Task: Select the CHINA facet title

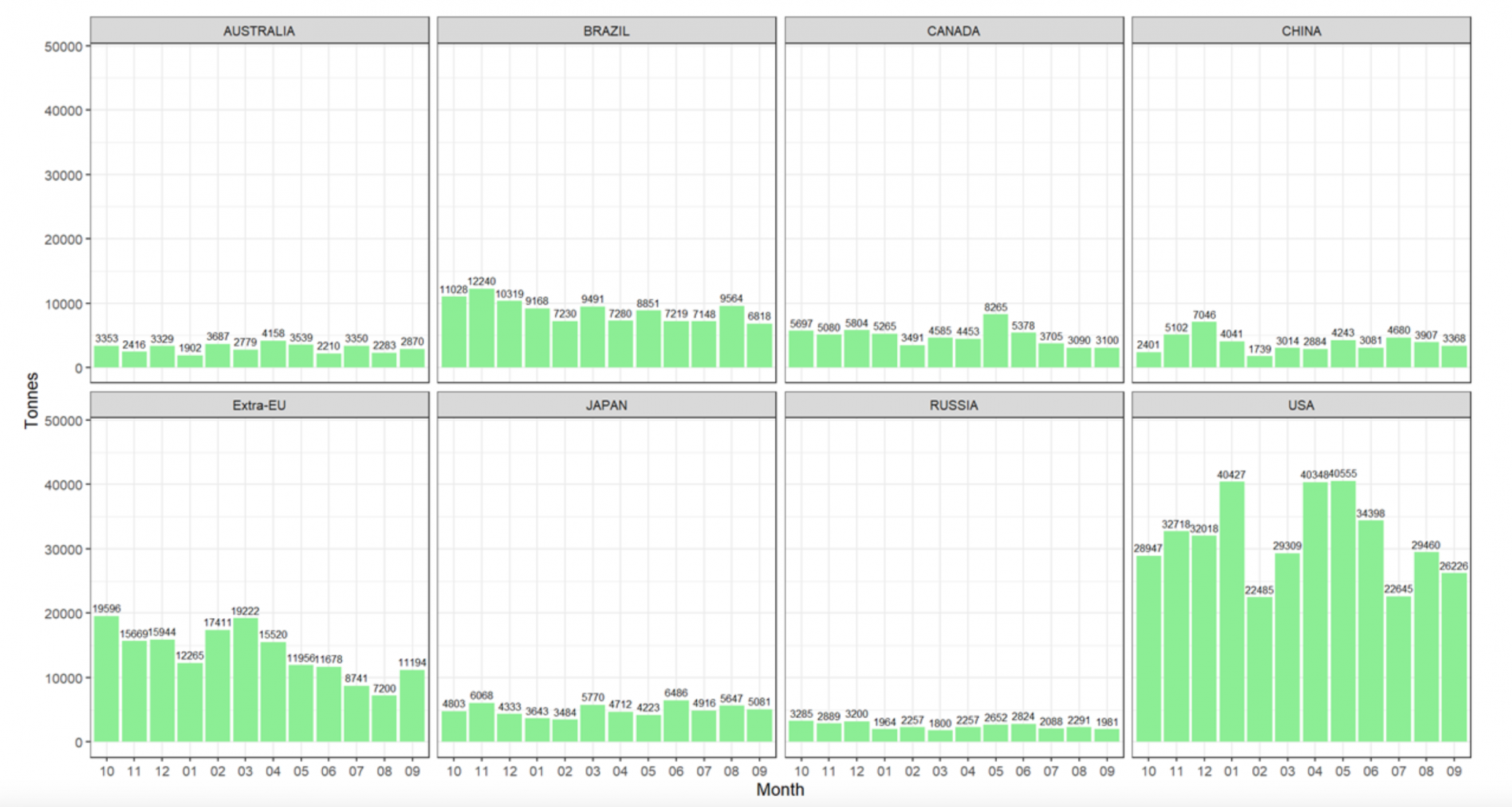Action: click(1301, 31)
